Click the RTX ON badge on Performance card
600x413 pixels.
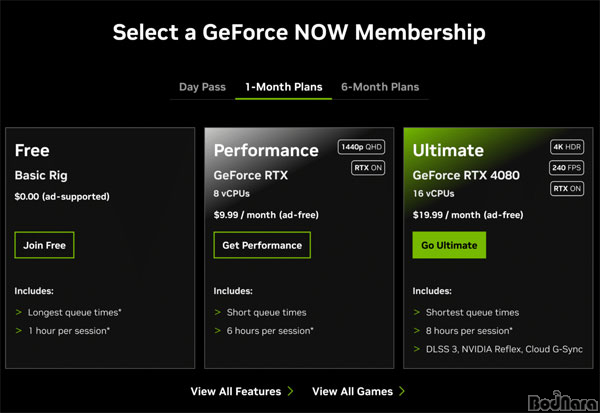point(368,168)
